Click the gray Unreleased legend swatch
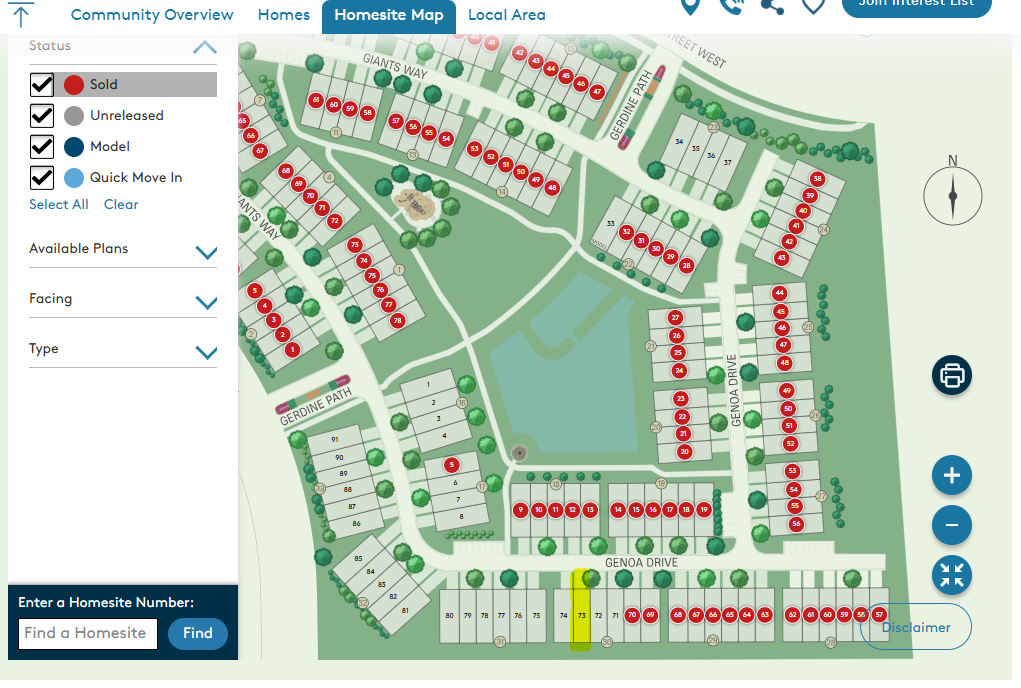This screenshot has width=1021, height=688. 74,116
